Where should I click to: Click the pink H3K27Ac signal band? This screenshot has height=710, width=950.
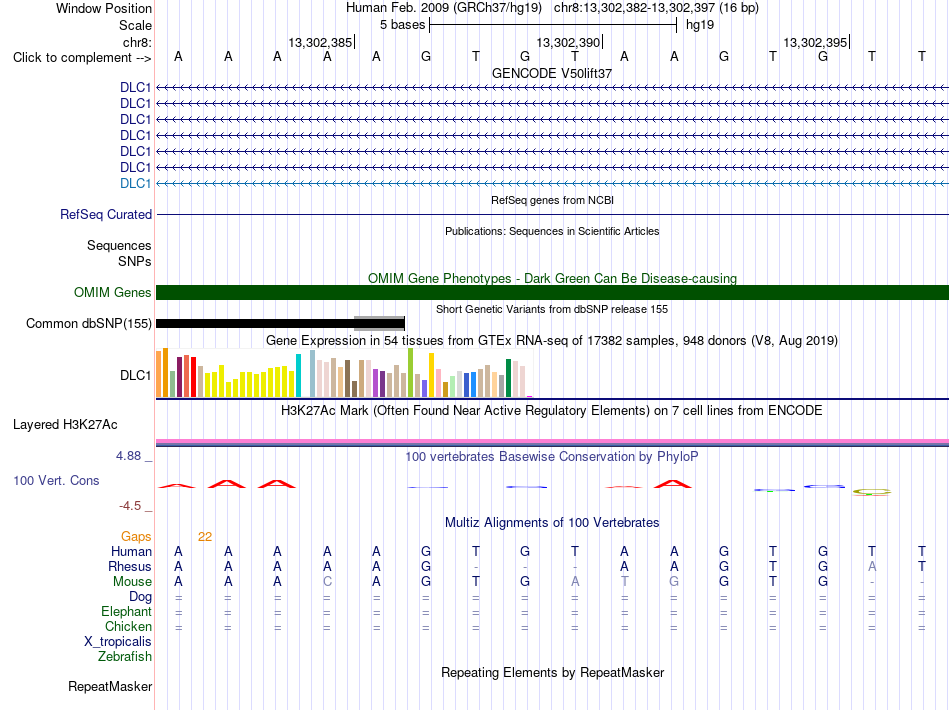click(552, 442)
